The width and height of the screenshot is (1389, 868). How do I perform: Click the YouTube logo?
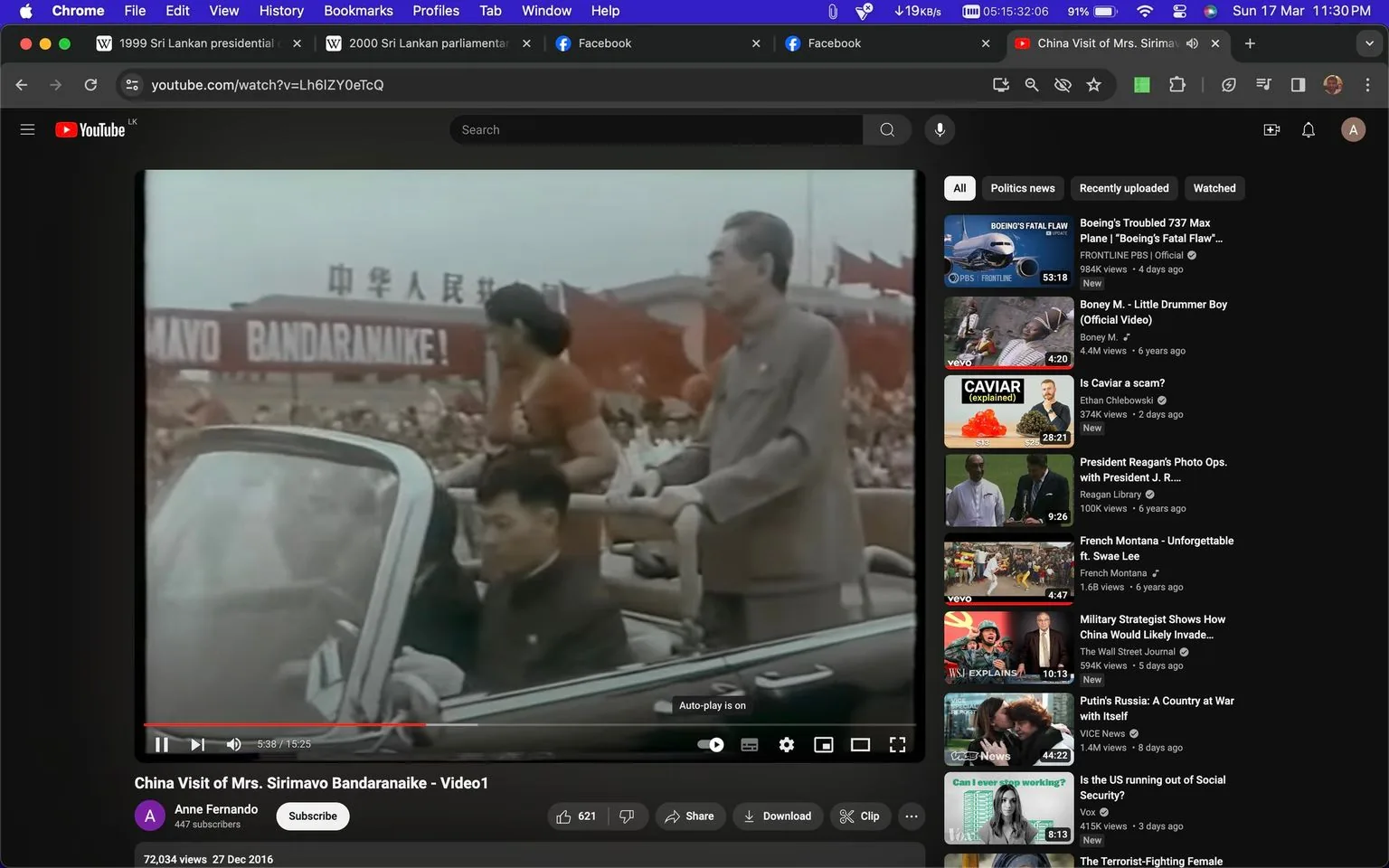[89, 128]
